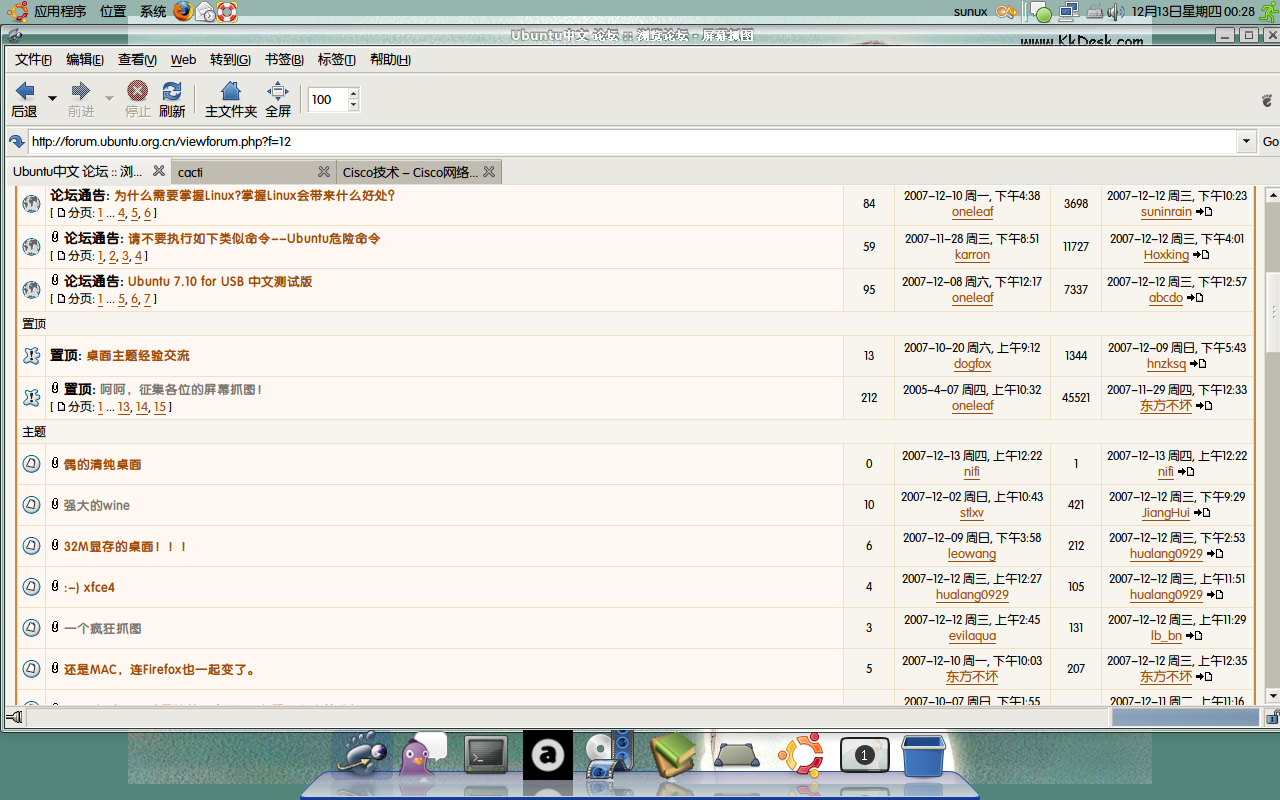Viewport: 1280px width, 800px height.
Task: Click the clock showing 12月13日星期四 00:28
Action: [x=1193, y=12]
